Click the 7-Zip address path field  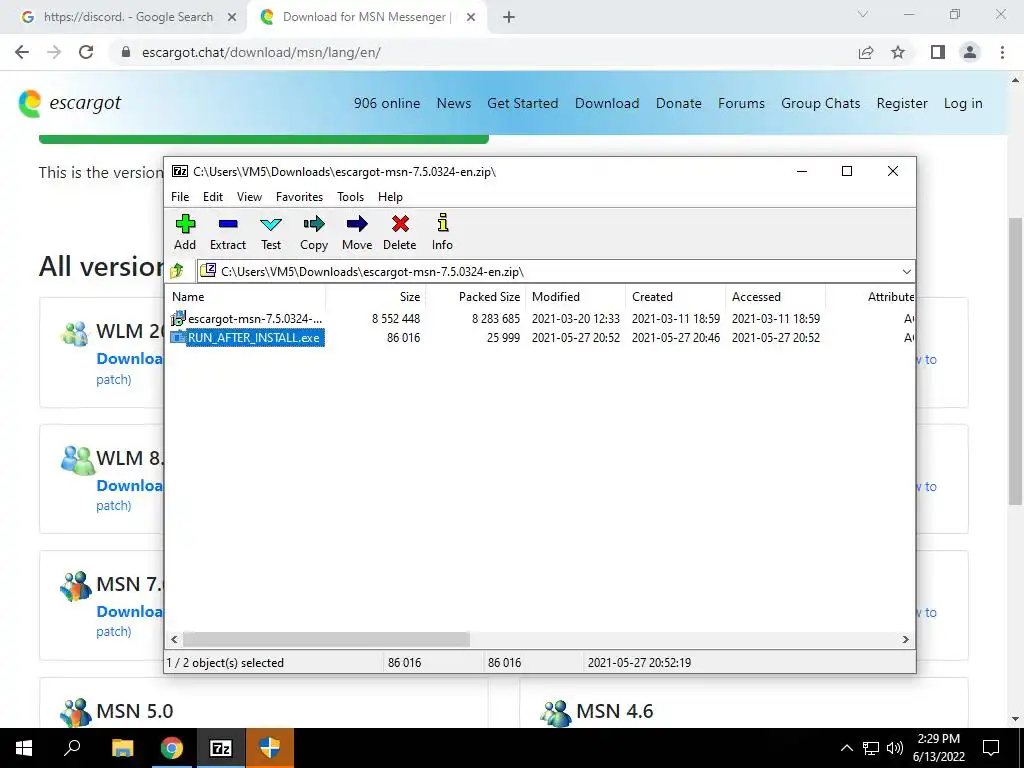click(x=549, y=271)
